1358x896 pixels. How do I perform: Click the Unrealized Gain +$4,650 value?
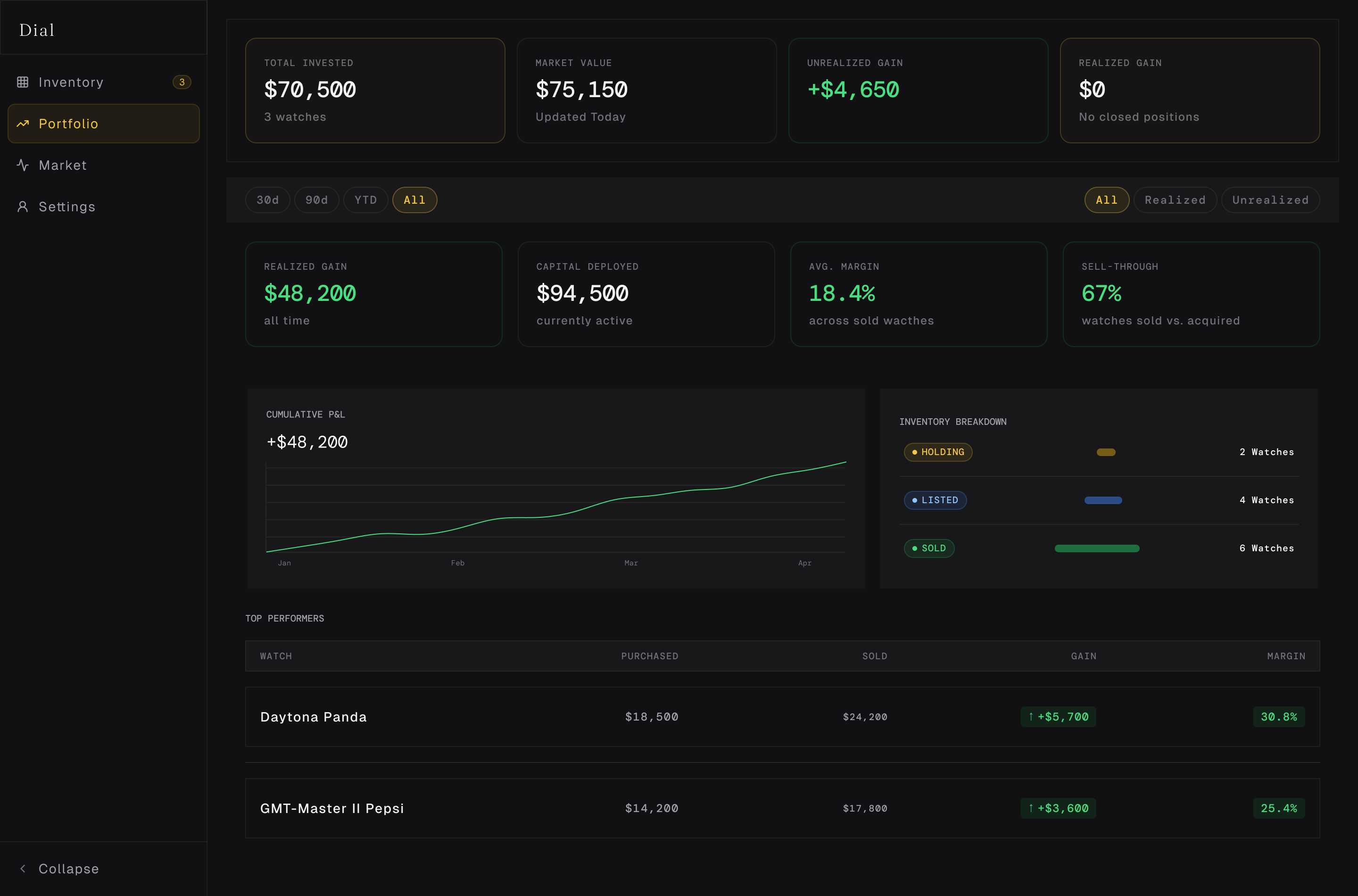tap(853, 90)
